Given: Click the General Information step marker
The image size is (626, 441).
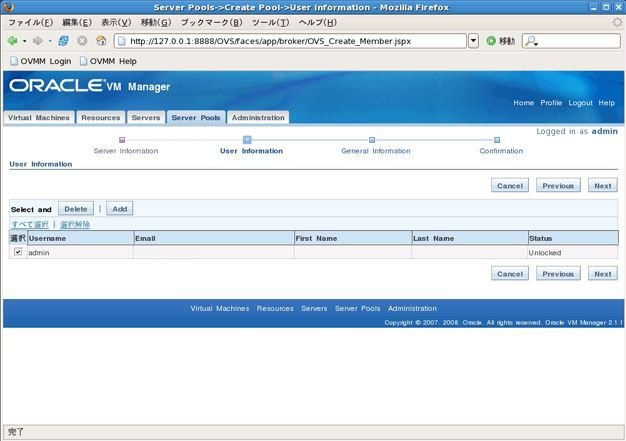Looking at the screenshot, I should tap(372, 140).
